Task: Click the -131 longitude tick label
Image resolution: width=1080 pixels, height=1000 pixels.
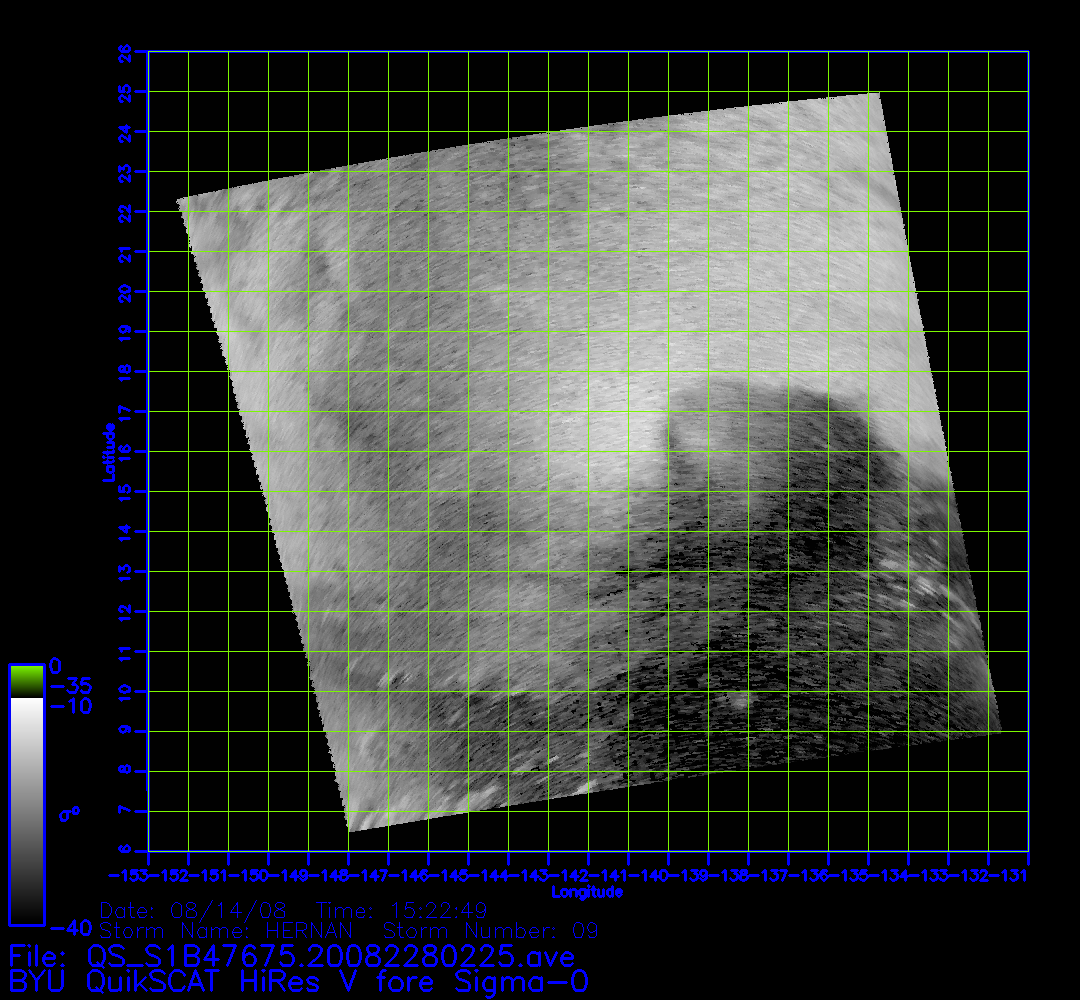Action: pos(1012,876)
